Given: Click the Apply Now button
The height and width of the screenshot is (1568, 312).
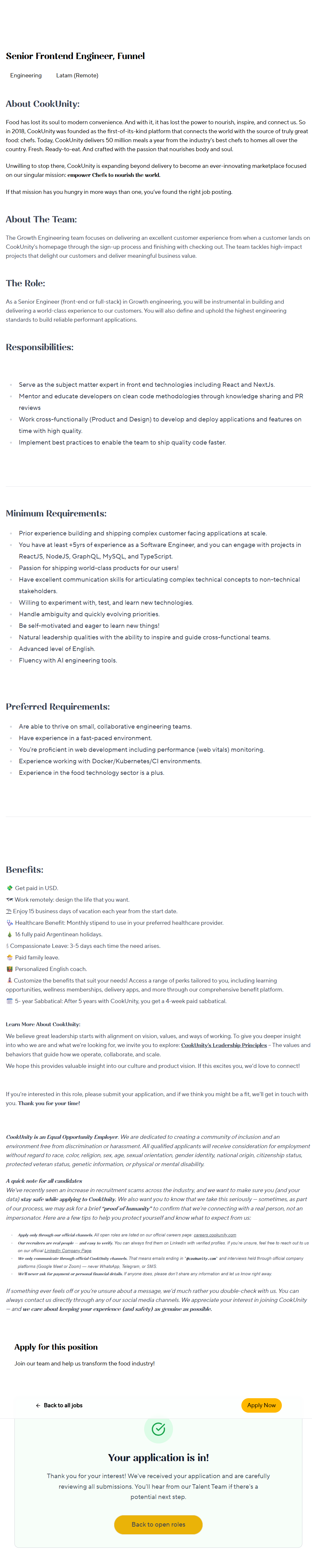Looking at the screenshot, I should tap(261, 1406).
